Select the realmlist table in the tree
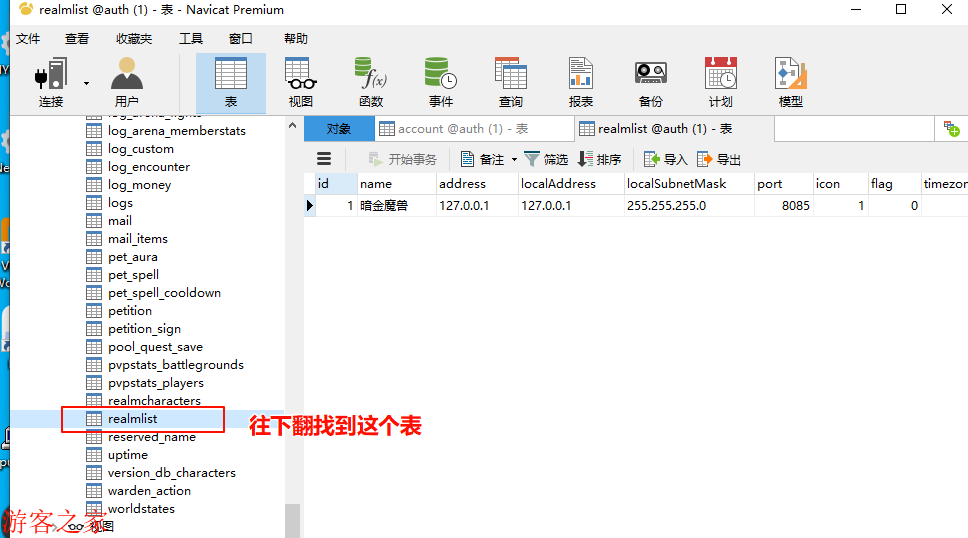This screenshot has width=968, height=538. click(132, 419)
